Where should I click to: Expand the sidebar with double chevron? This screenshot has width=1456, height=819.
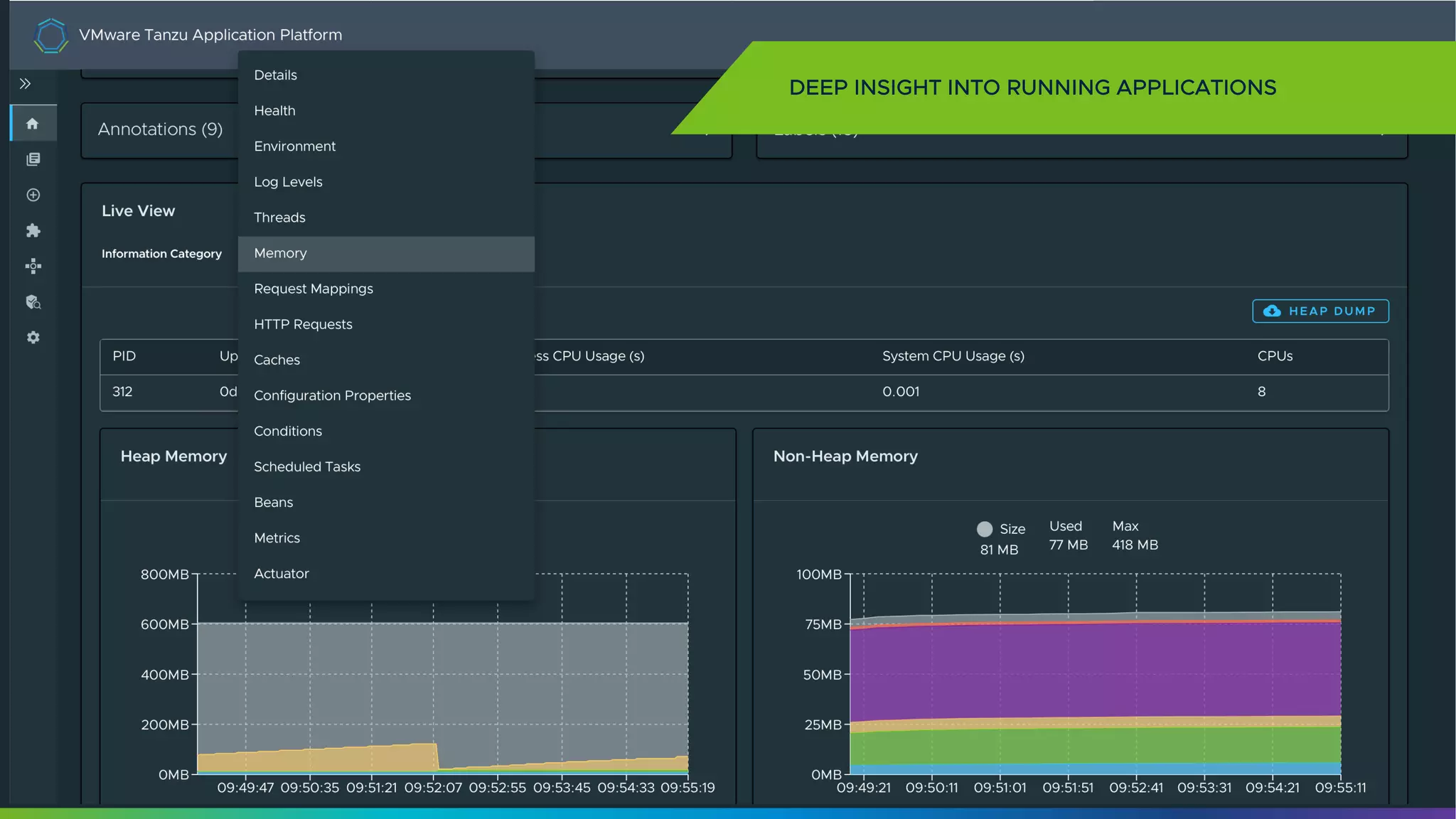[x=26, y=84]
